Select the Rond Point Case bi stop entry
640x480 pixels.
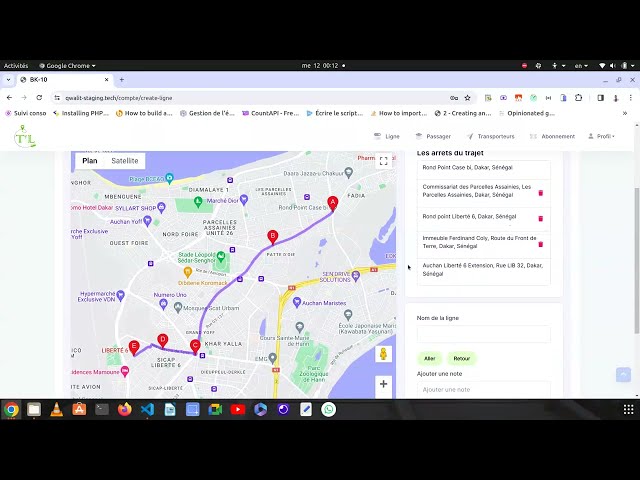pyautogui.click(x=484, y=168)
